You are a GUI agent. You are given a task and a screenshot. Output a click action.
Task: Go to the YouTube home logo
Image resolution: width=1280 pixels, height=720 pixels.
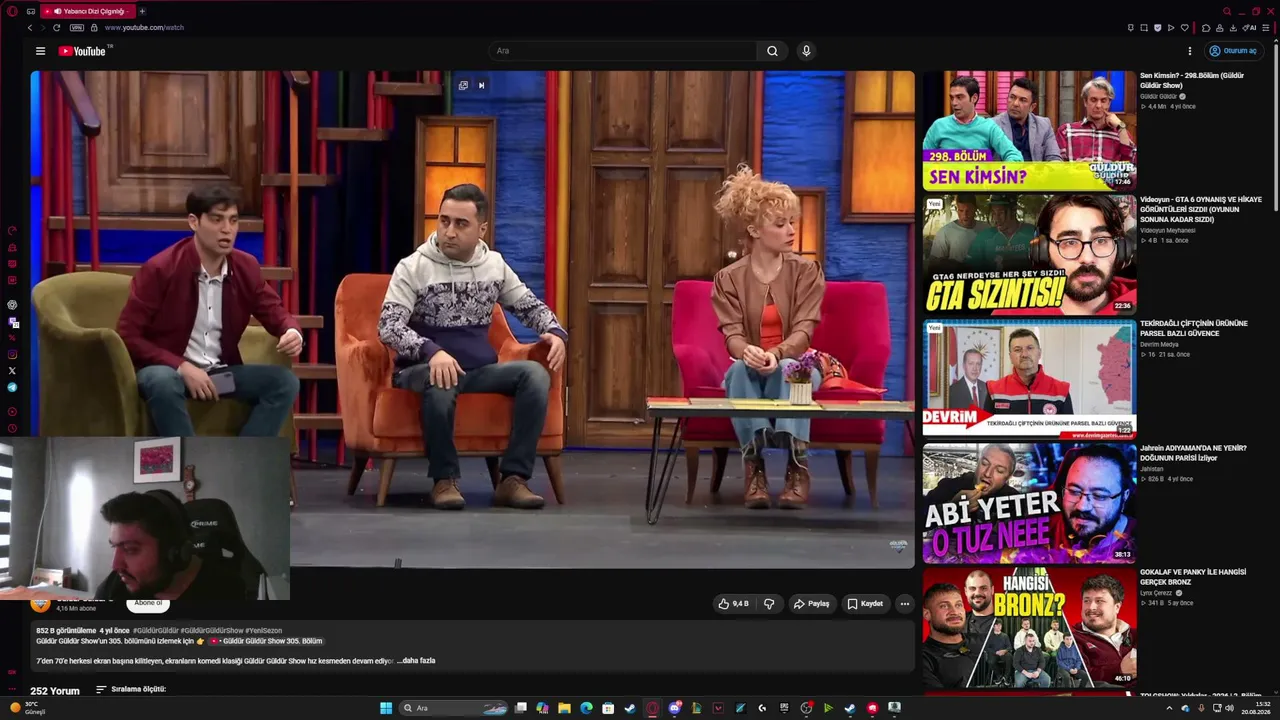(x=82, y=51)
